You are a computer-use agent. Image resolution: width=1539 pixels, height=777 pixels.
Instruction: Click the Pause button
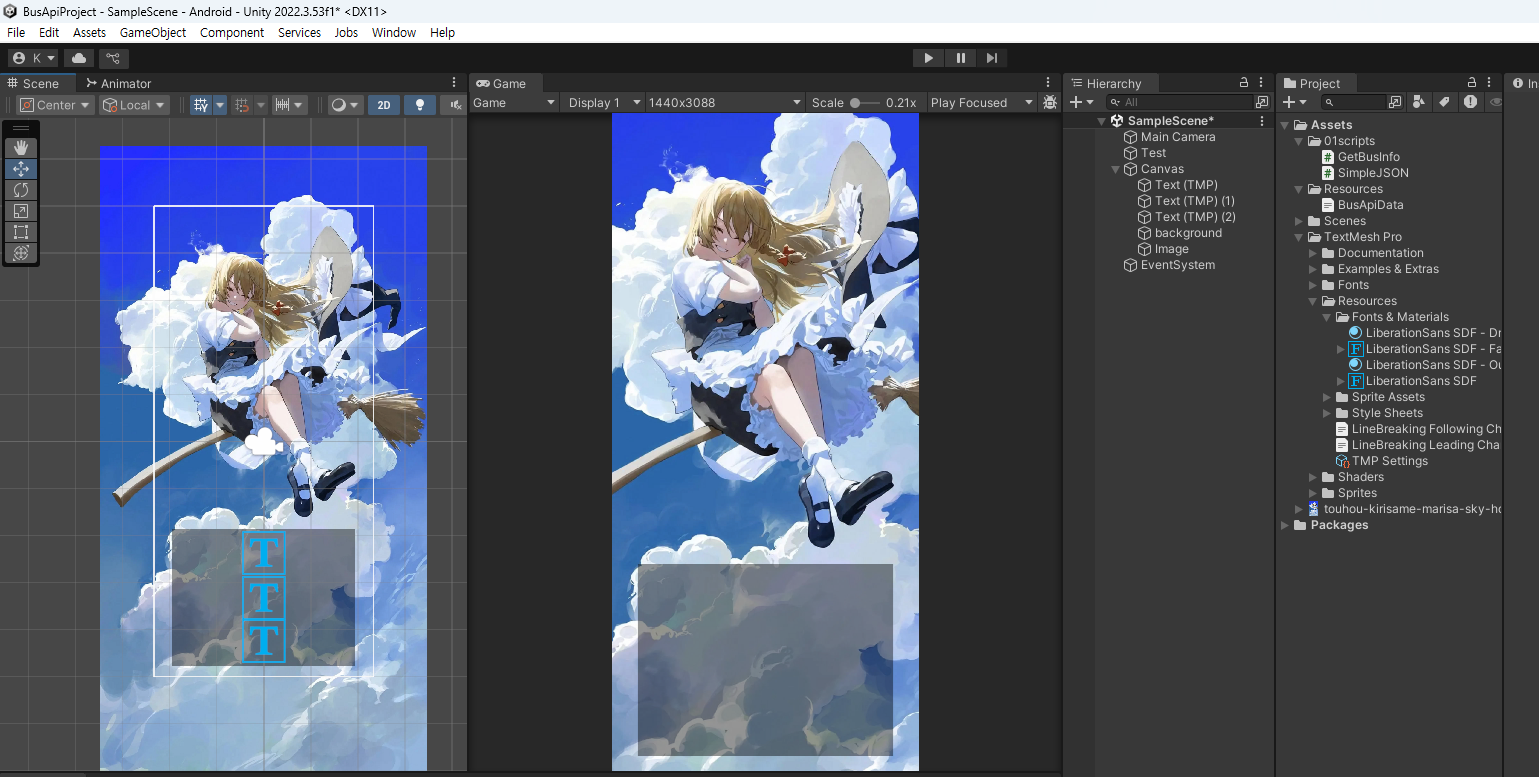click(x=960, y=58)
